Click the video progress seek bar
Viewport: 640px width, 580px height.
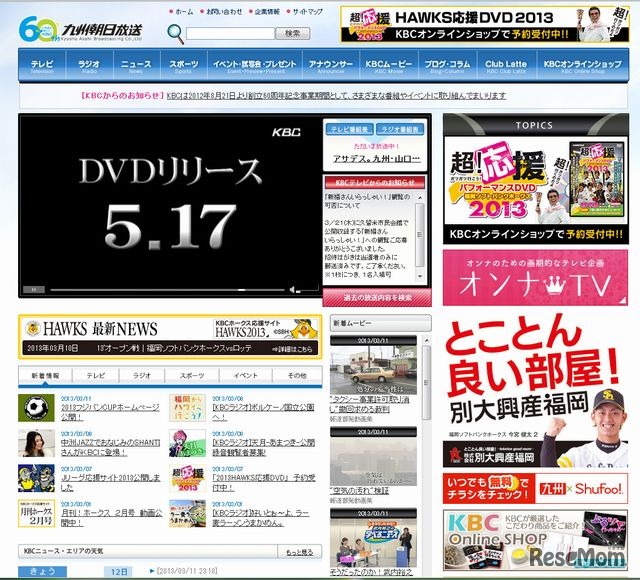[167, 290]
